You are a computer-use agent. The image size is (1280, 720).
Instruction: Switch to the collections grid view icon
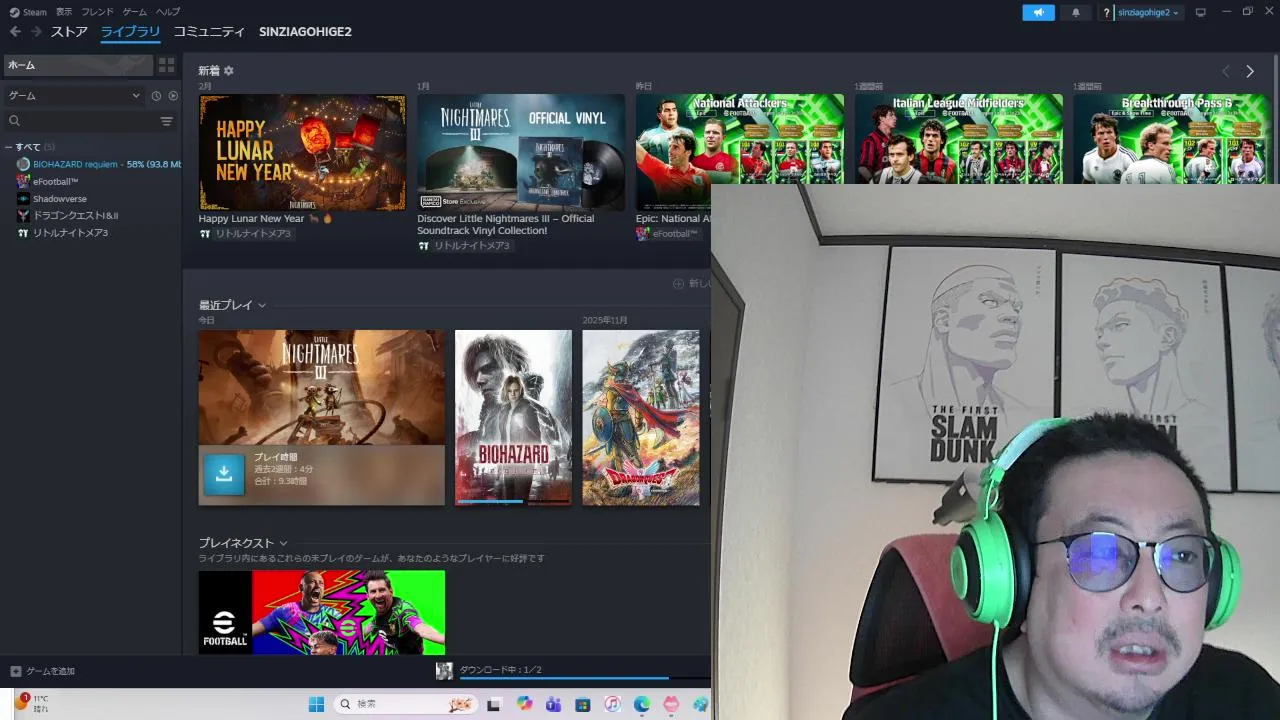166,65
